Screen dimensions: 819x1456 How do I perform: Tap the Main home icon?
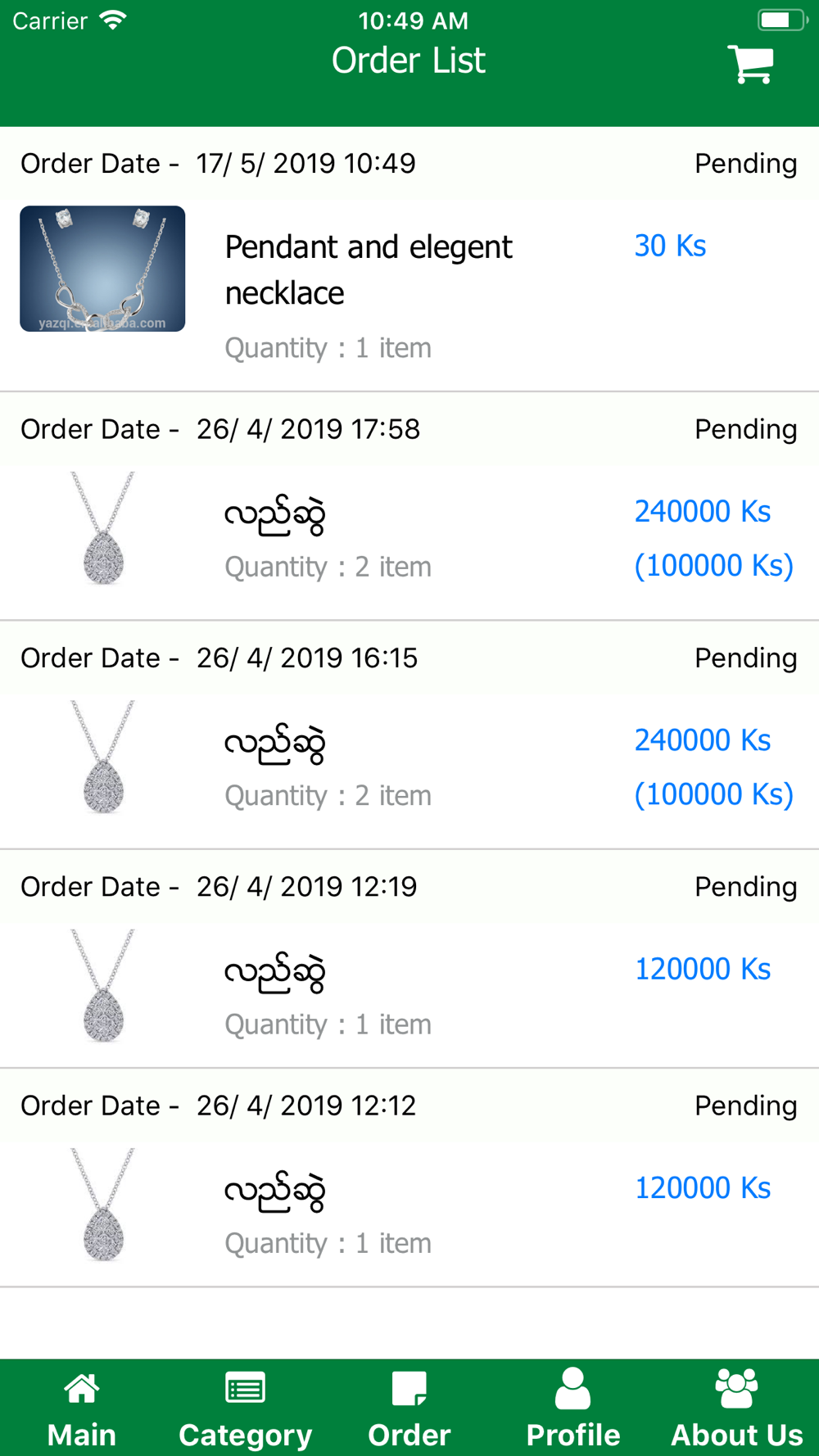82,1388
